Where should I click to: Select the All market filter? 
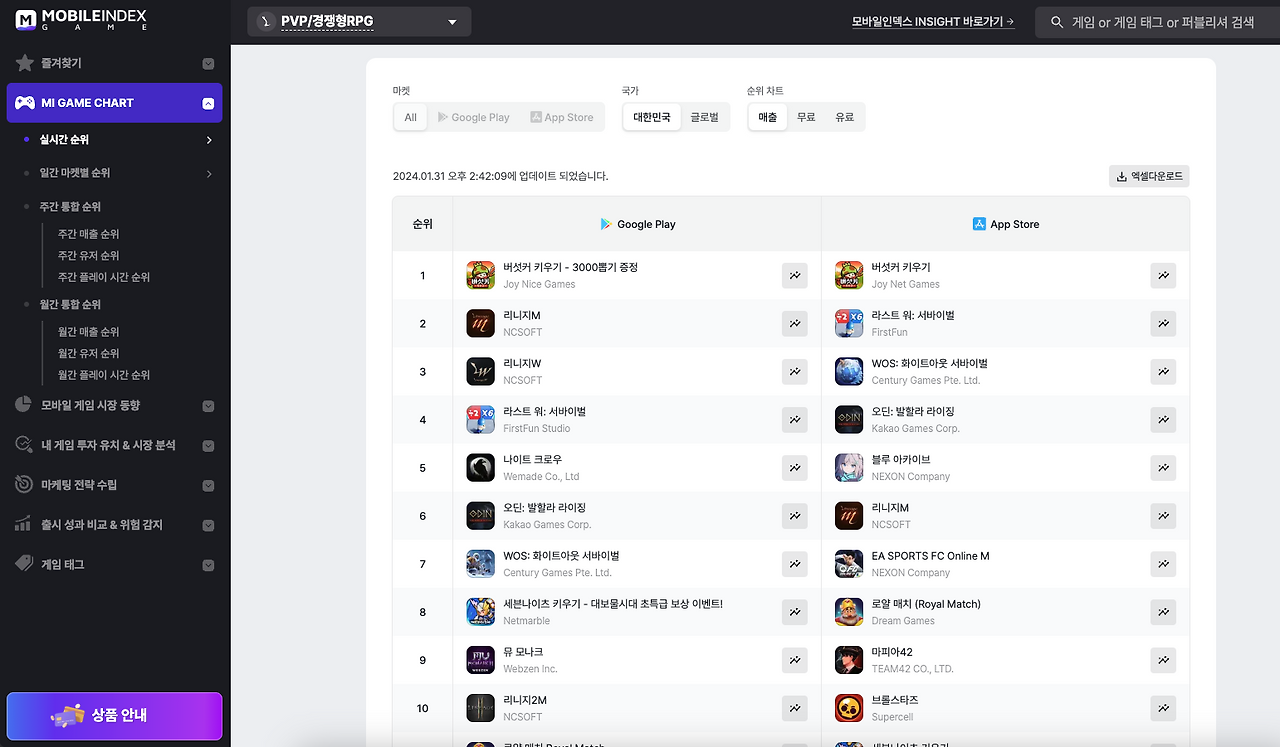(411, 117)
